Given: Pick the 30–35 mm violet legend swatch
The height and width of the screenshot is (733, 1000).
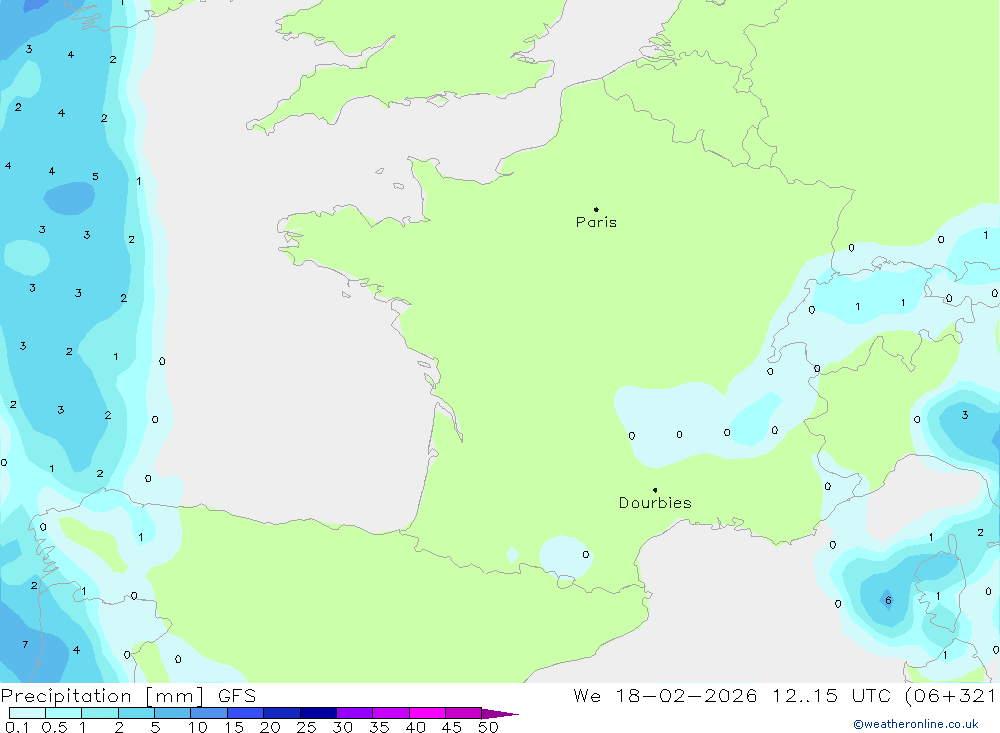Looking at the screenshot, I should pos(355,713).
